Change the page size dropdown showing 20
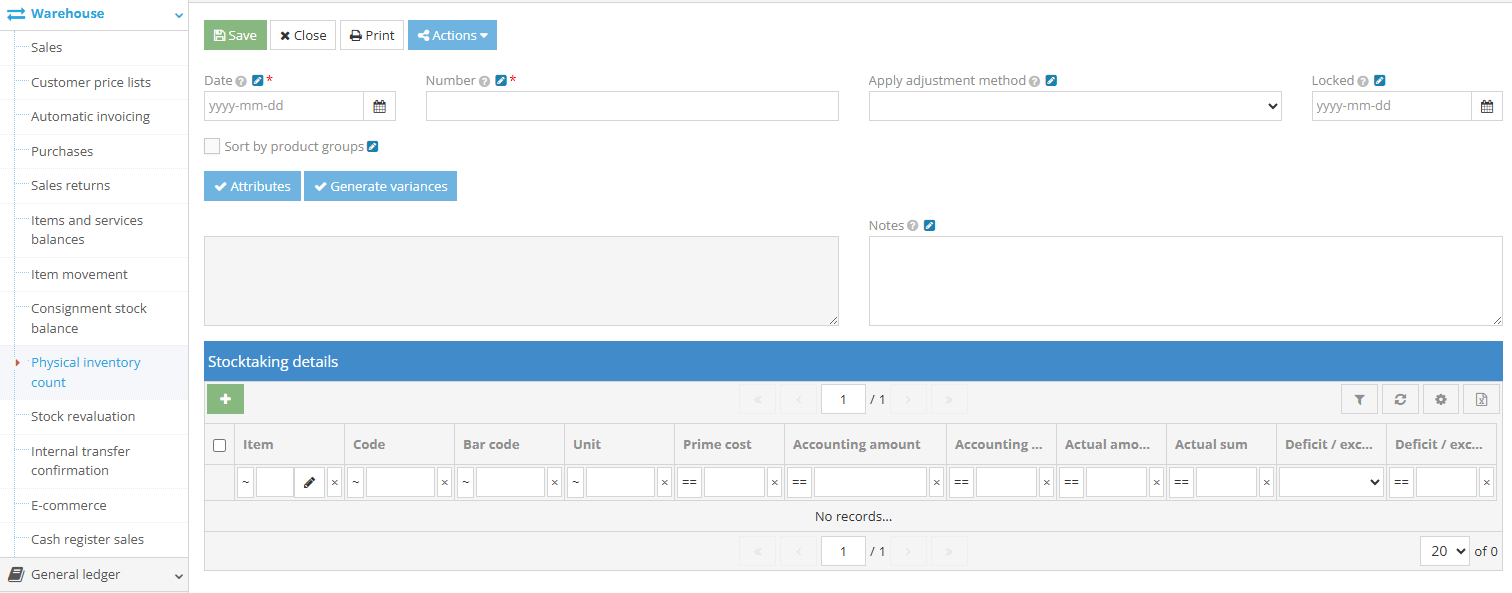The width and height of the screenshot is (1512, 593). pyautogui.click(x=1444, y=551)
